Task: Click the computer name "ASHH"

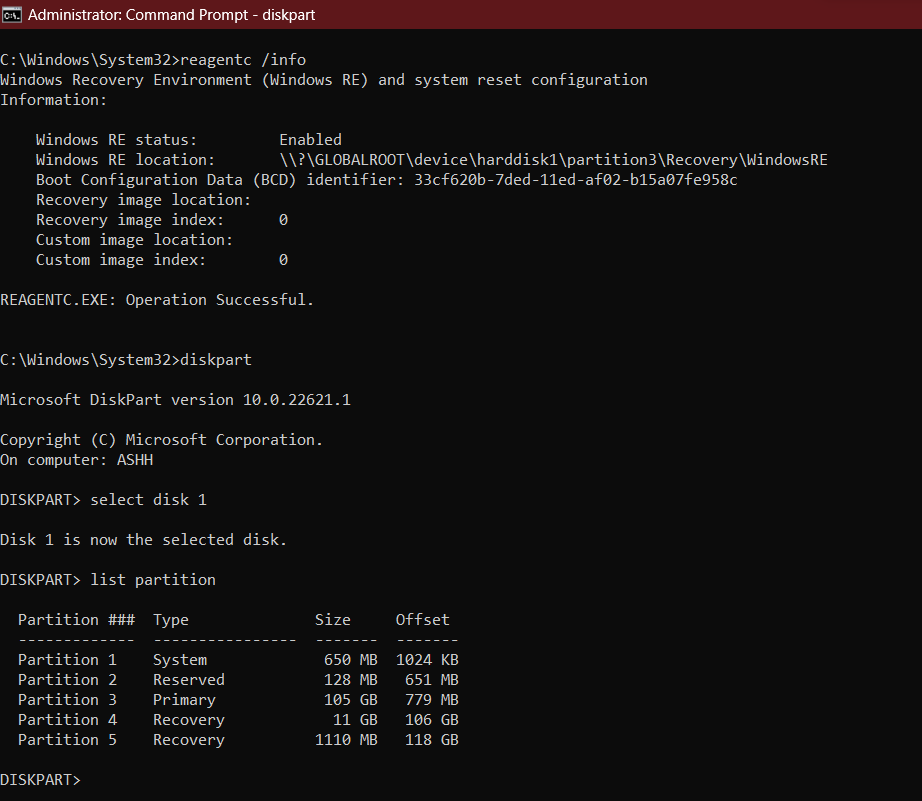Action: click(135, 460)
